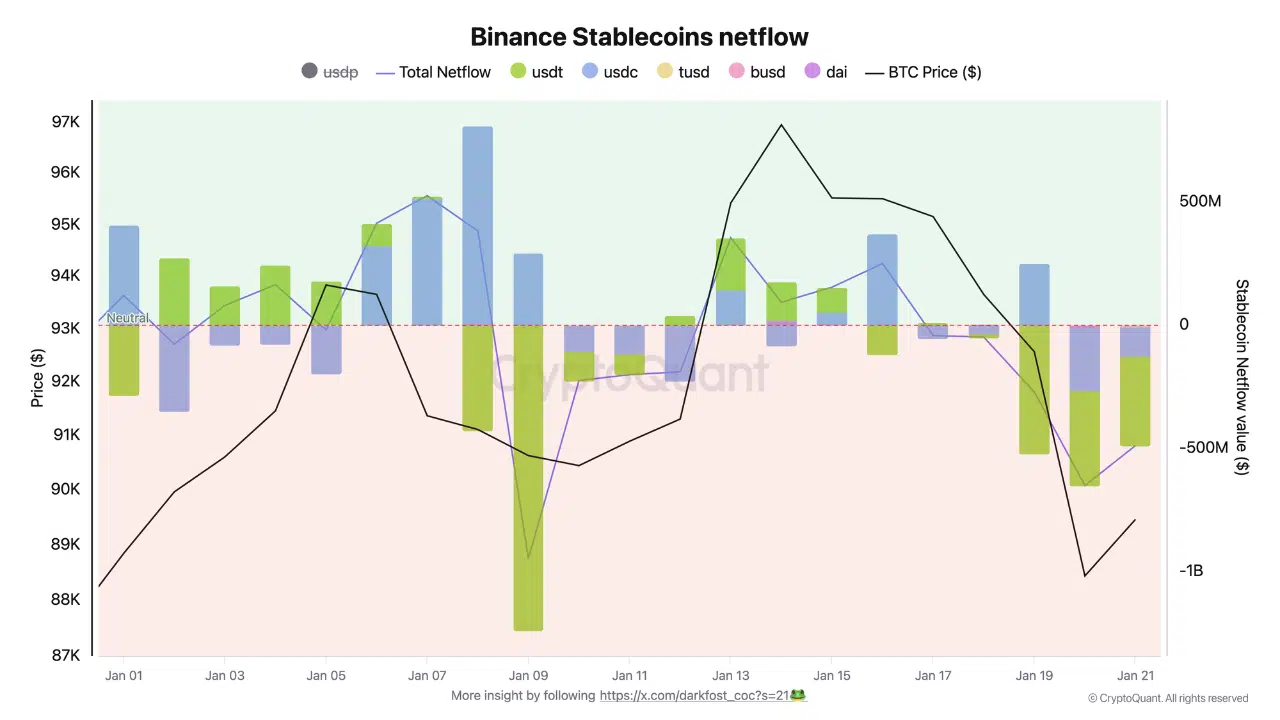1280x720 pixels.
Task: Toggle the Total Netflow legend line
Action: (434, 72)
